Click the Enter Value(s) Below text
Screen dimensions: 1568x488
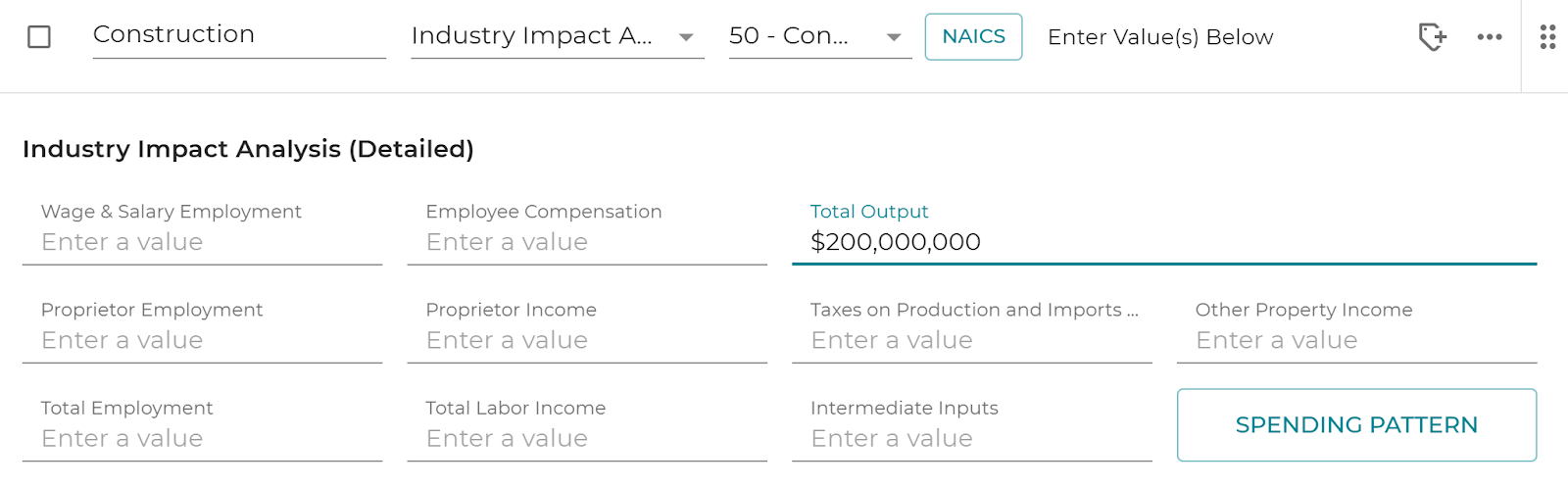click(1160, 37)
